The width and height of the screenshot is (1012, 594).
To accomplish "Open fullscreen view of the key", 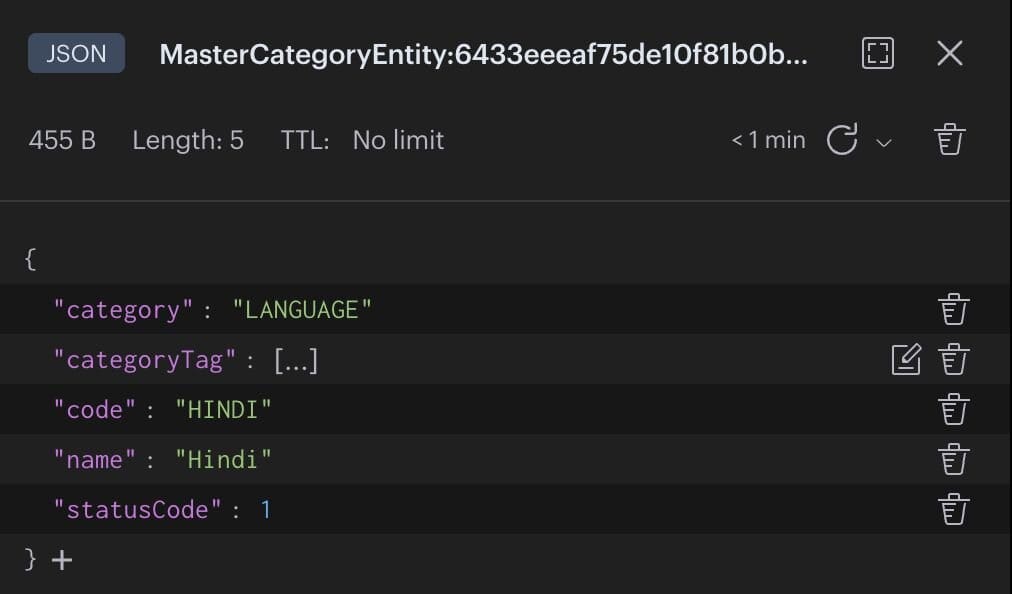I will pos(877,55).
